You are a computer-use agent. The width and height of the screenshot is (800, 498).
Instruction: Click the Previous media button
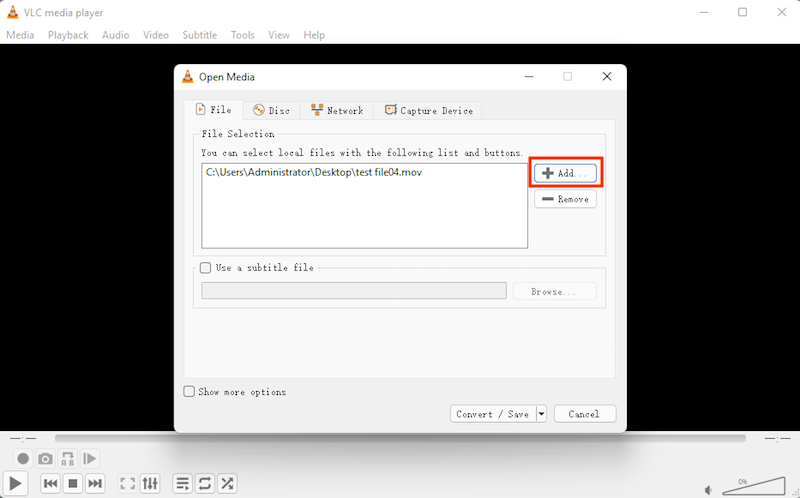(x=51, y=483)
